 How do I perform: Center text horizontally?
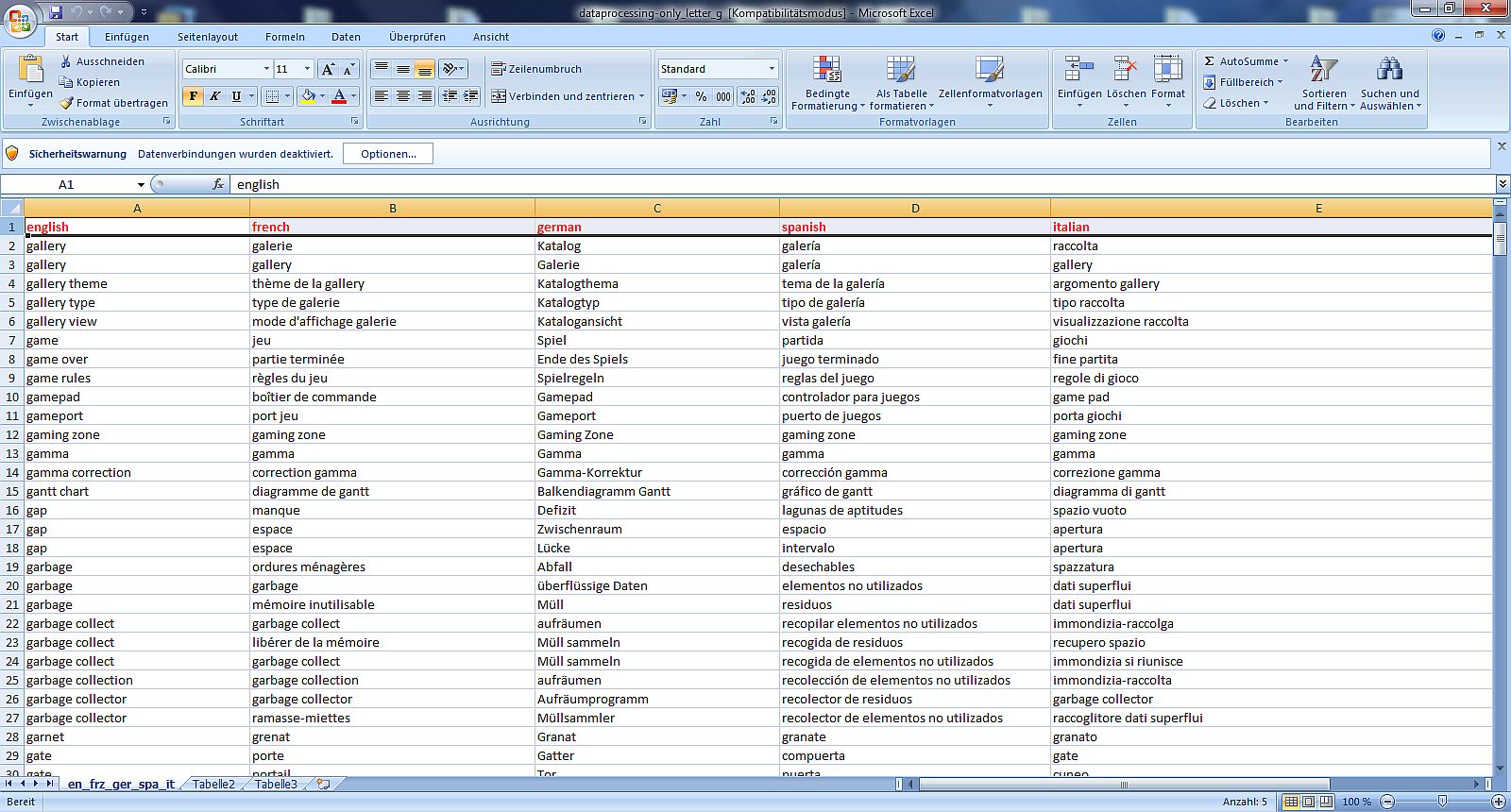[x=402, y=96]
